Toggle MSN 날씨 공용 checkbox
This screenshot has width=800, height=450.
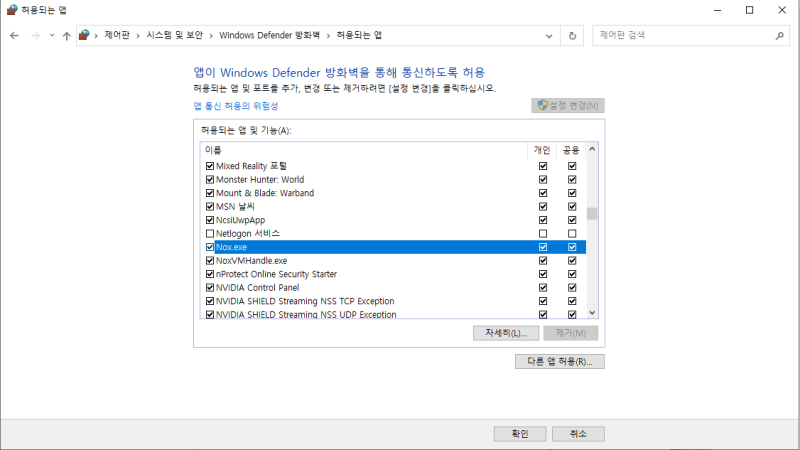point(572,207)
